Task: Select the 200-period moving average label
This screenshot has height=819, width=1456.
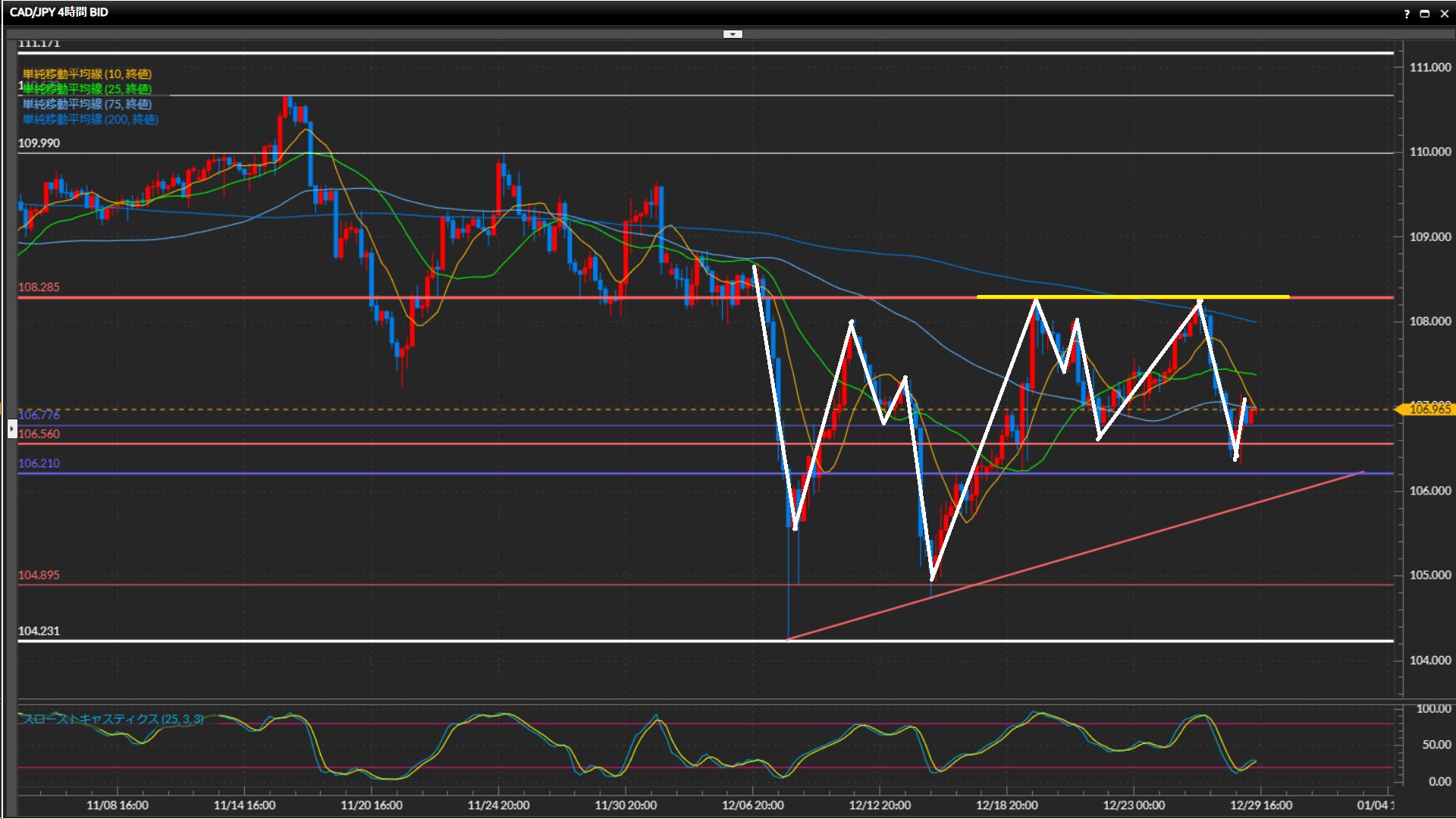Action: click(x=90, y=119)
